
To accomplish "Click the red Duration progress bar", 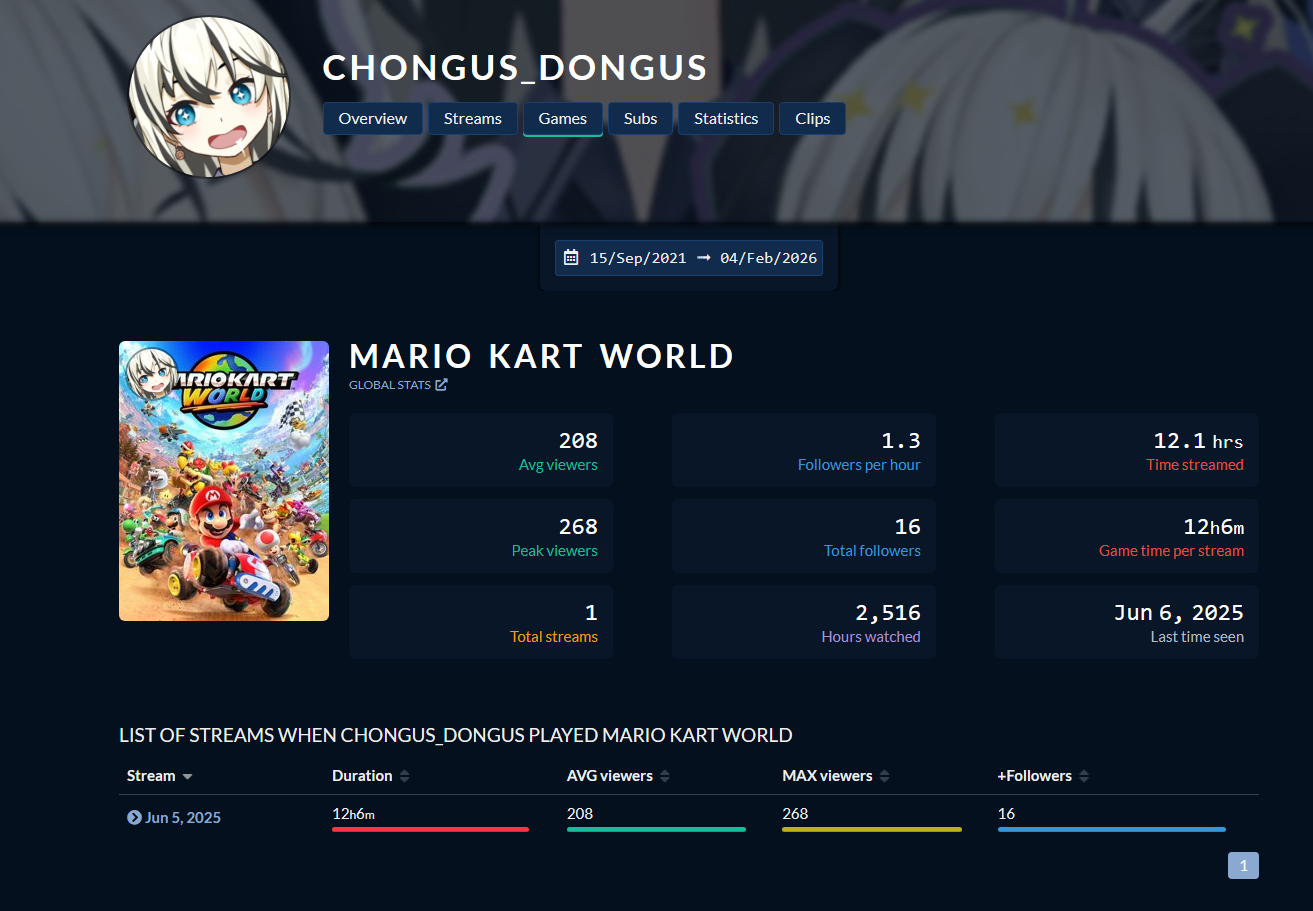I will click(x=430, y=829).
